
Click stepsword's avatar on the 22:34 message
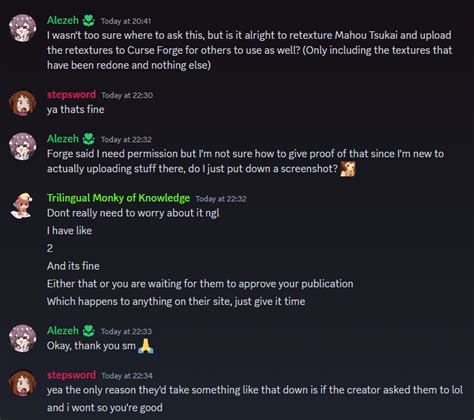pos(23,383)
